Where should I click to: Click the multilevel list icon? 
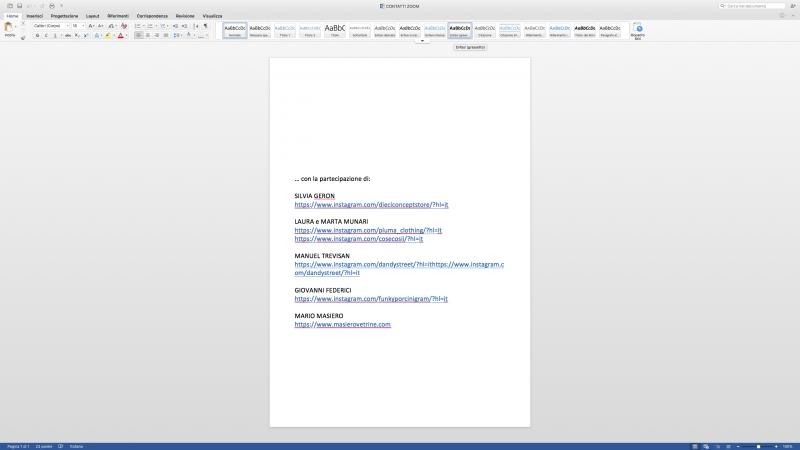point(163,26)
